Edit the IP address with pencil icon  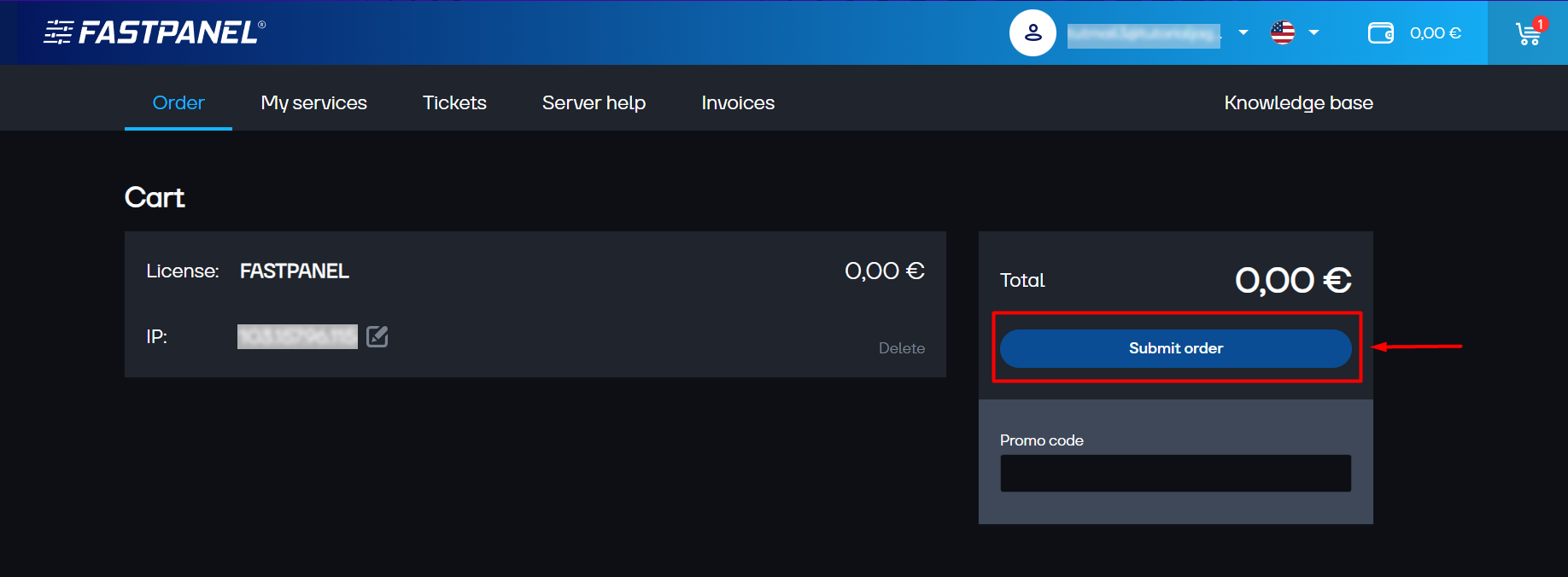(x=377, y=336)
